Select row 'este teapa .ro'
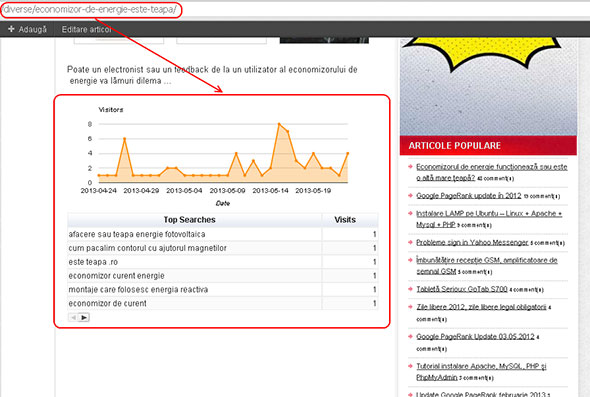Image resolution: width=590 pixels, height=397 pixels. pyautogui.click(x=223, y=262)
